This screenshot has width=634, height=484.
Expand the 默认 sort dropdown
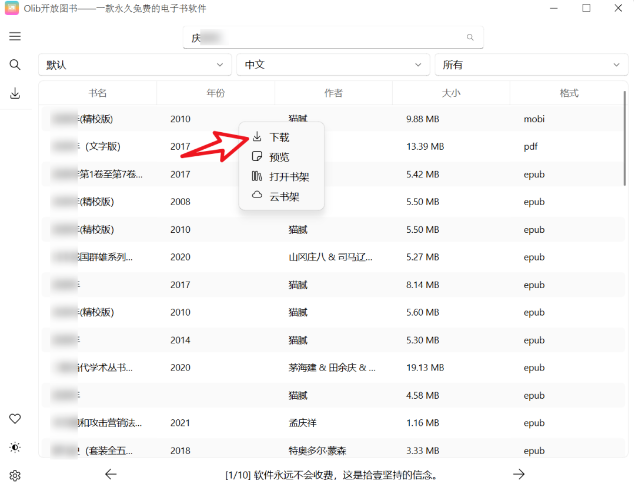point(135,65)
